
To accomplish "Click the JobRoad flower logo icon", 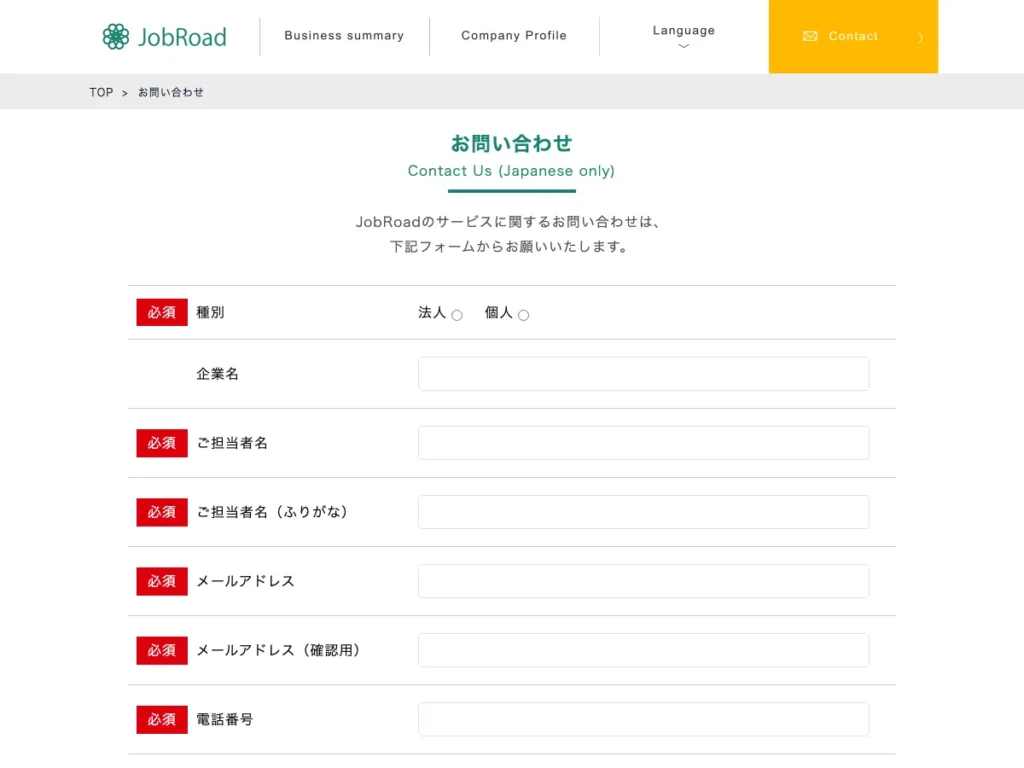I will (x=116, y=37).
